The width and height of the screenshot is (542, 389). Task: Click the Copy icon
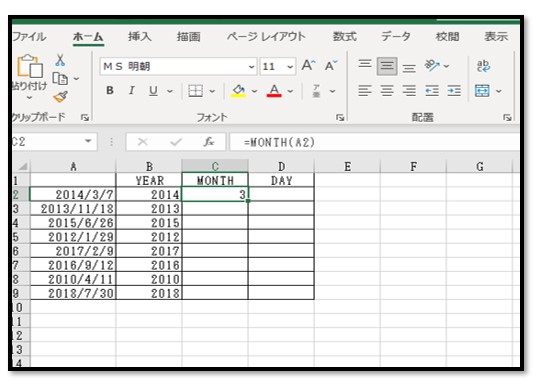pyautogui.click(x=60, y=79)
